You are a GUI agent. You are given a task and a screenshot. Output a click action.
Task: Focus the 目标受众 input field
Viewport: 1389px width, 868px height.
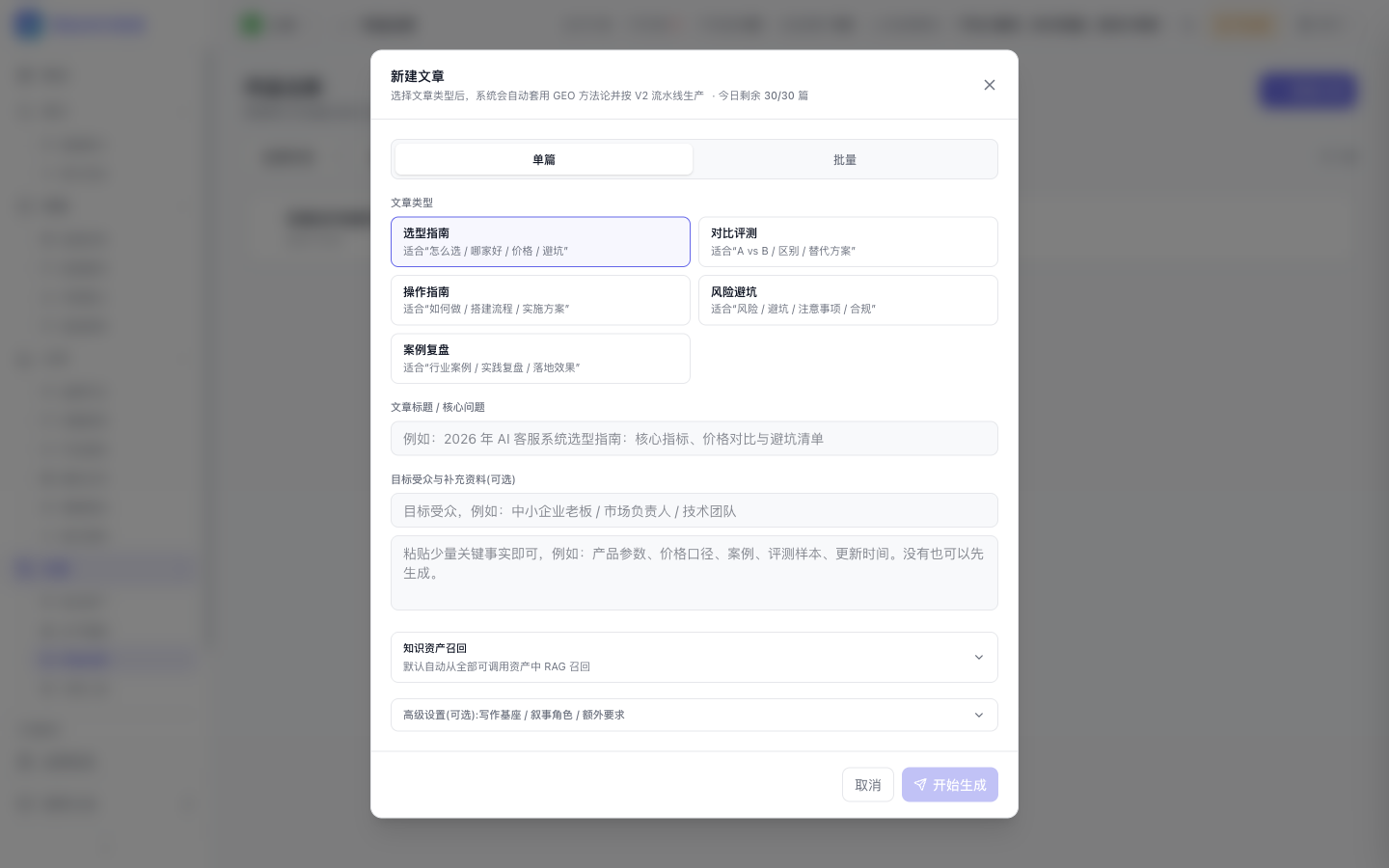pyautogui.click(x=694, y=510)
